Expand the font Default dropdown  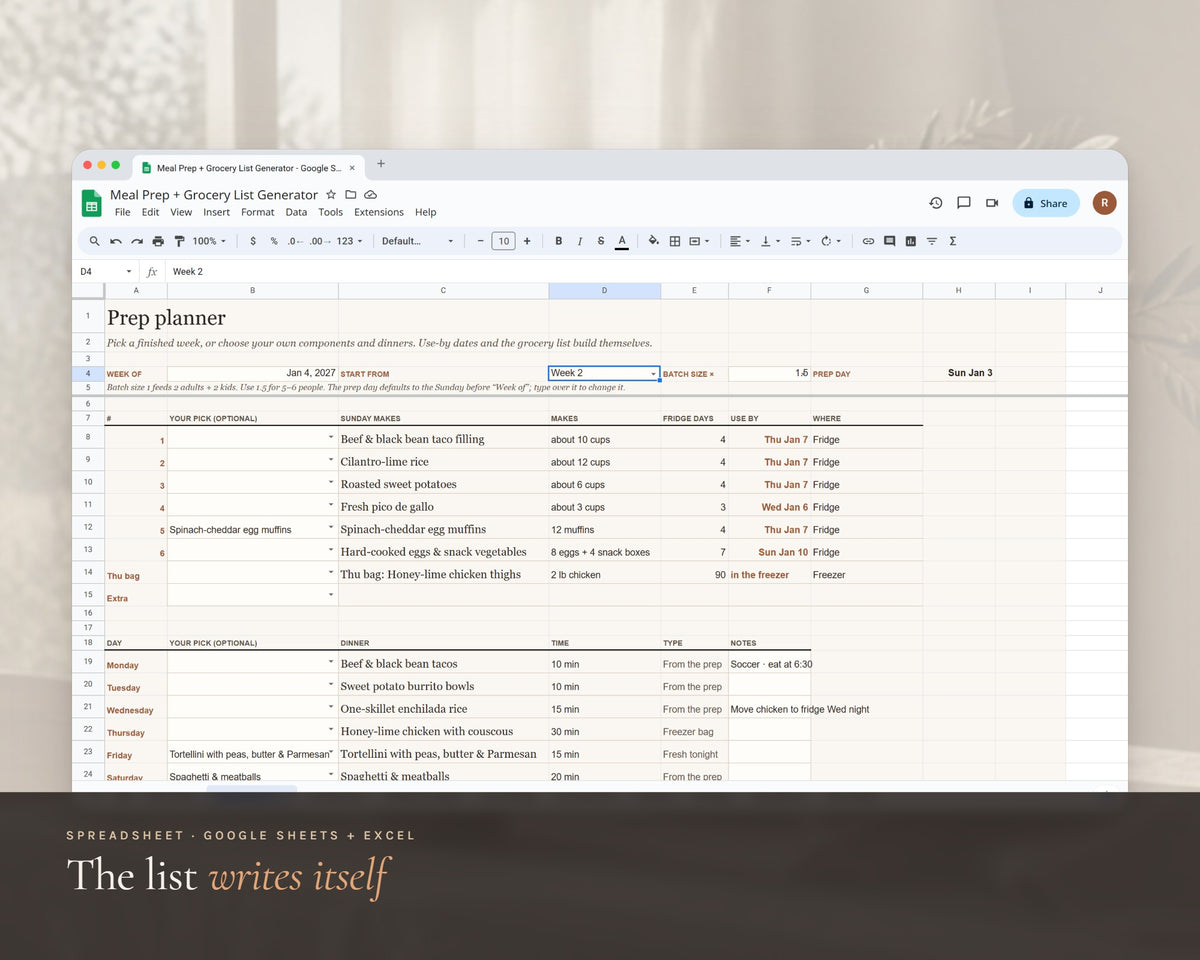point(418,241)
